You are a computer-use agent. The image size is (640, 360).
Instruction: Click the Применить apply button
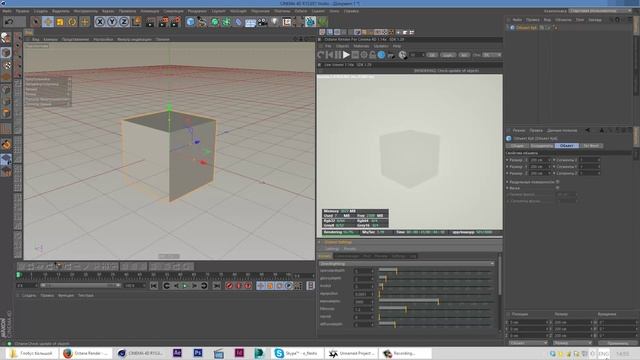click(617, 343)
